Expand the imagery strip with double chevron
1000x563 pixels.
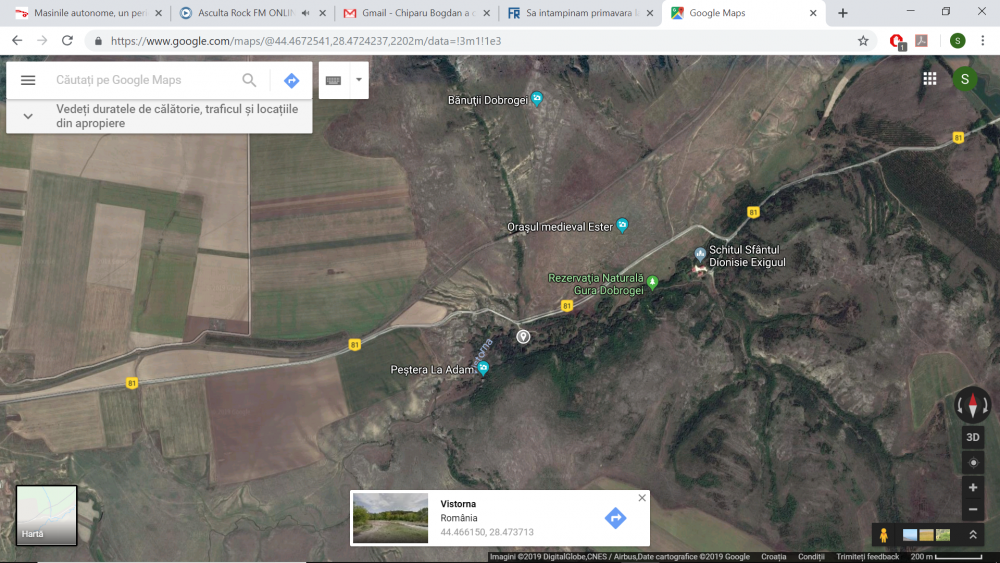(x=973, y=535)
